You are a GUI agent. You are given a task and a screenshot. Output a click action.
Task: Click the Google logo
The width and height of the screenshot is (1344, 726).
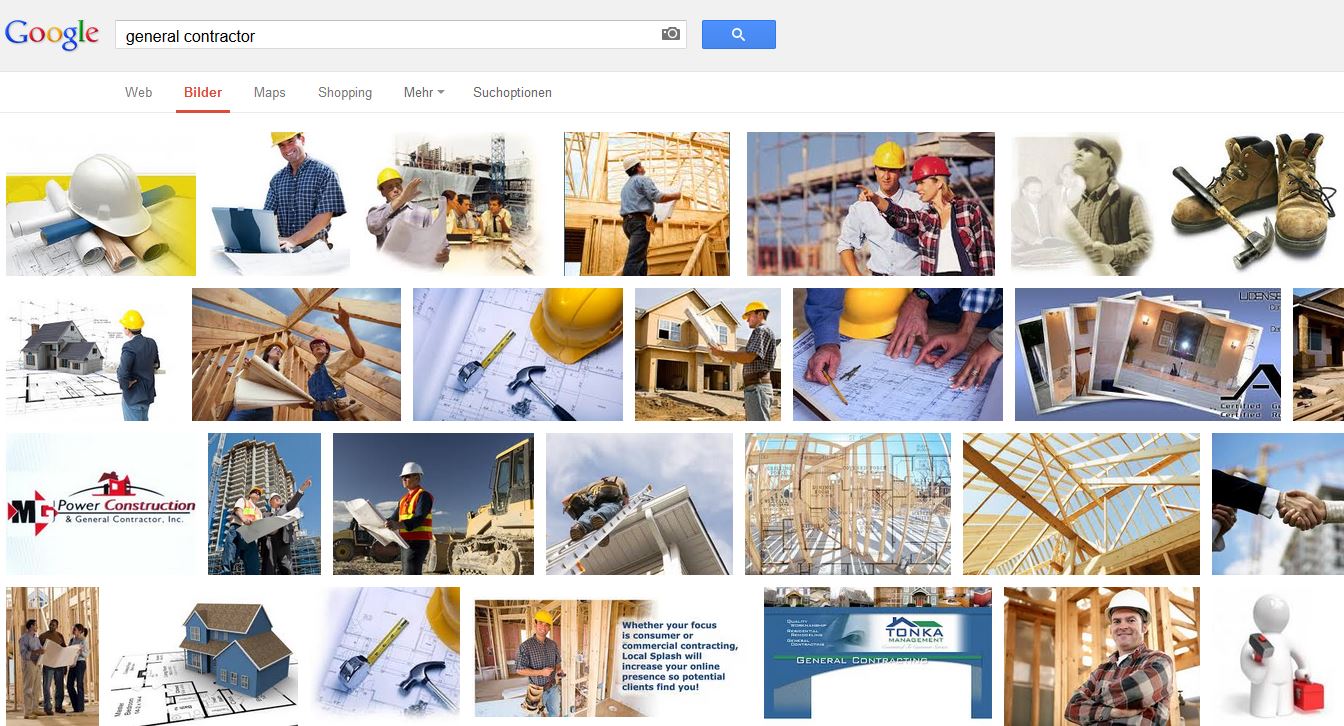(52, 34)
